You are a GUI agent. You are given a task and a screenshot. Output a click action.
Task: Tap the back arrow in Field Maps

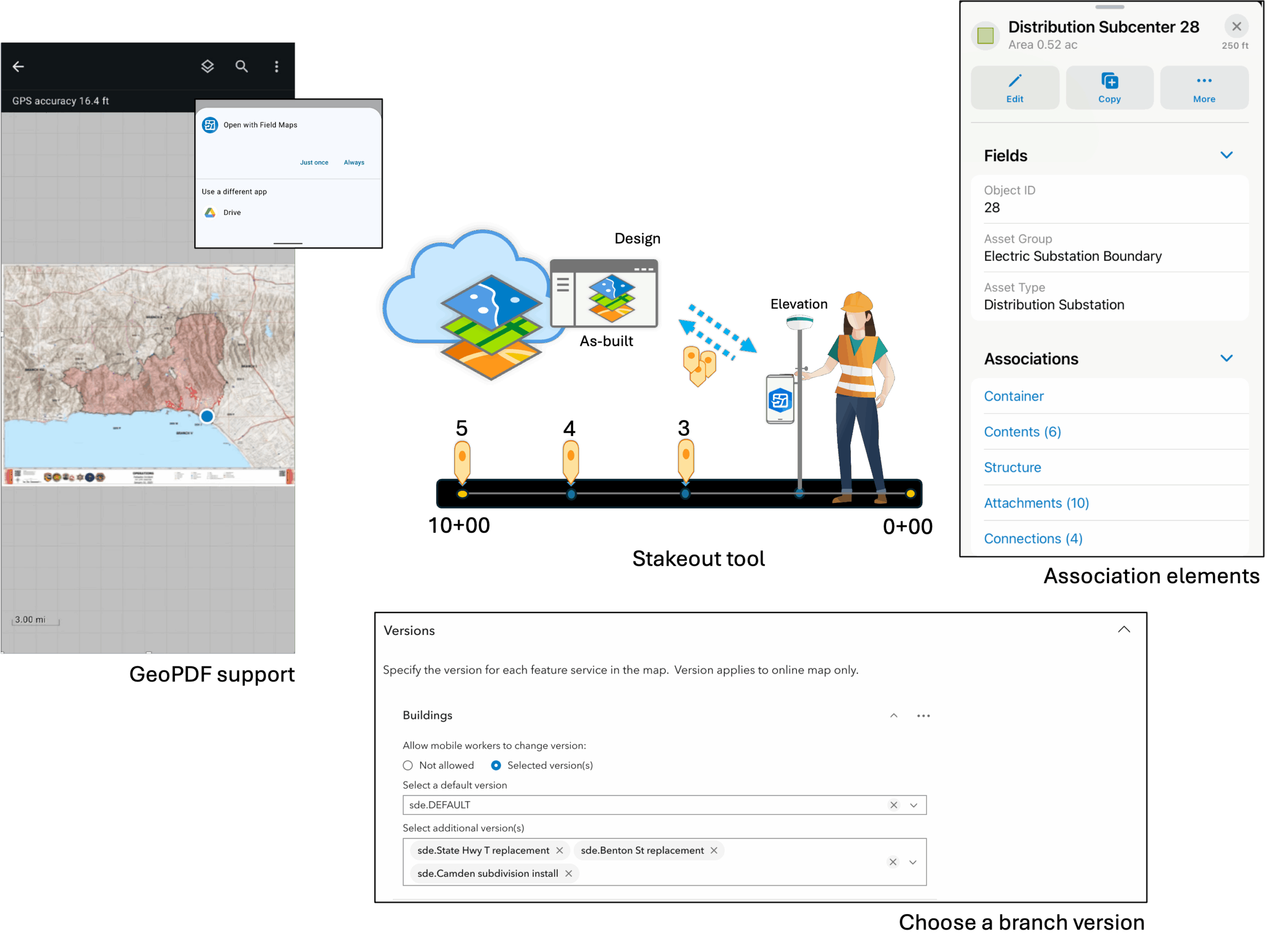pos(18,66)
